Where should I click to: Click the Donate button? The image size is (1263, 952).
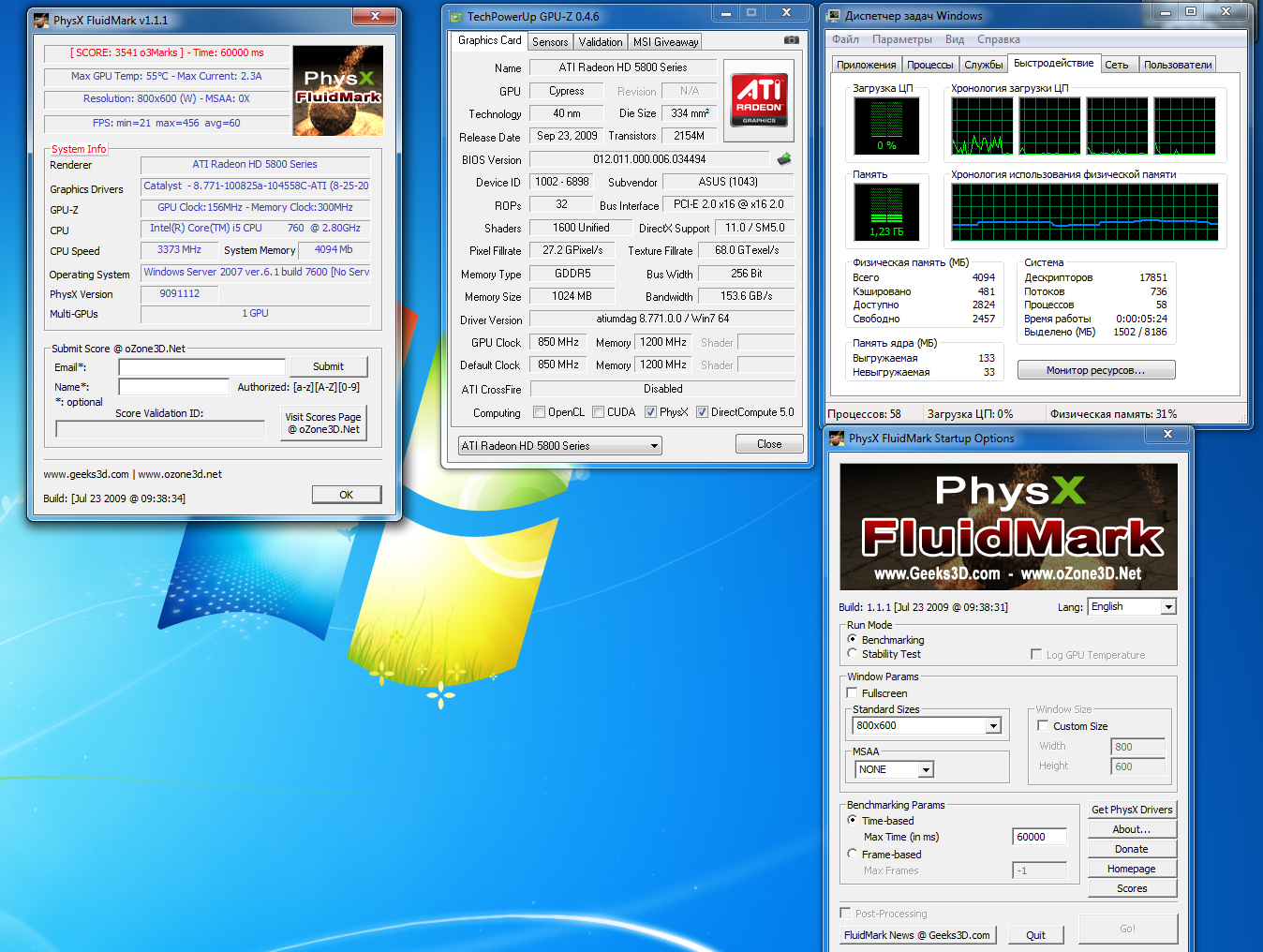click(1132, 849)
